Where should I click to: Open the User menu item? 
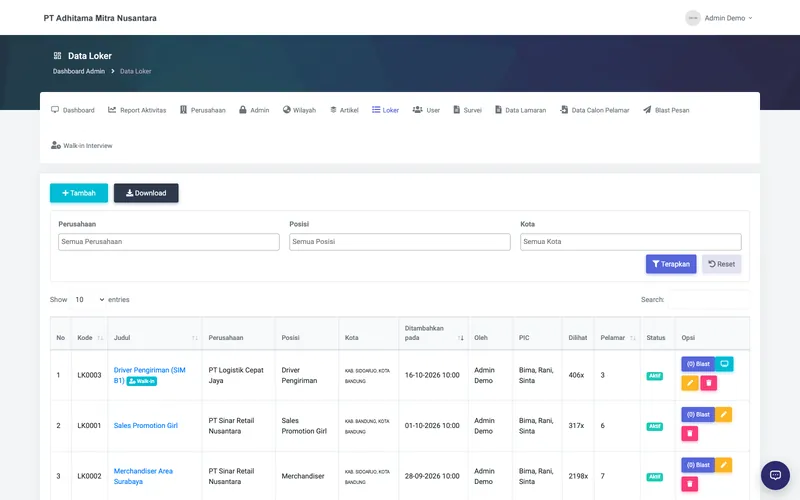pos(426,110)
